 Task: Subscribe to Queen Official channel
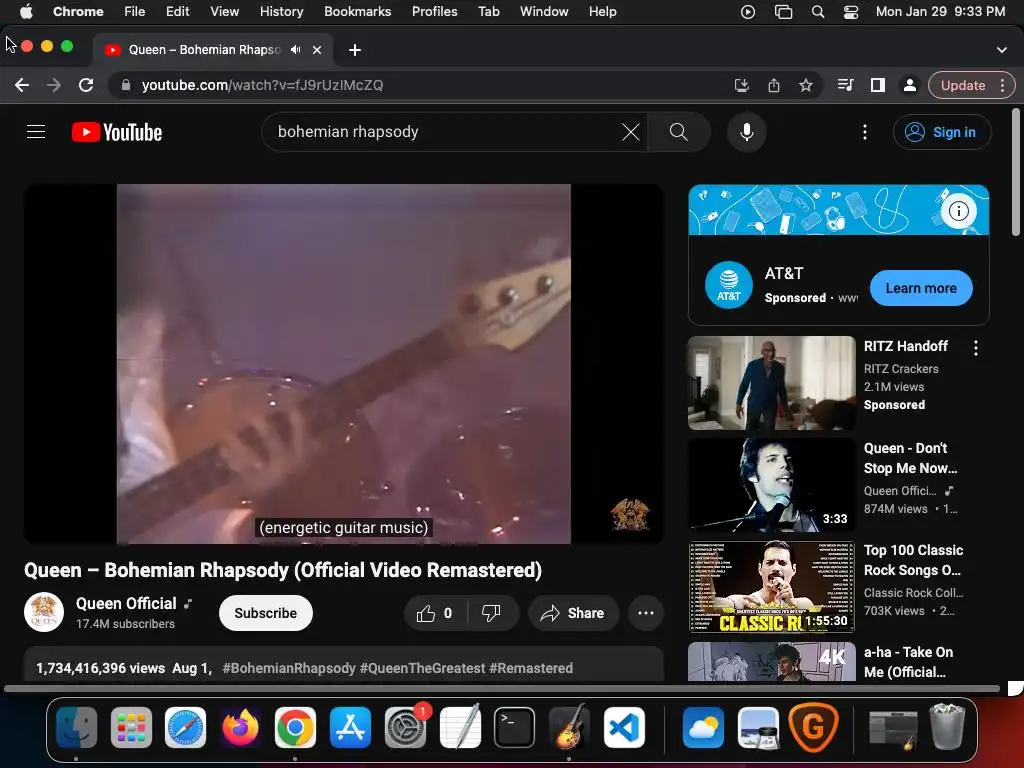pos(265,613)
